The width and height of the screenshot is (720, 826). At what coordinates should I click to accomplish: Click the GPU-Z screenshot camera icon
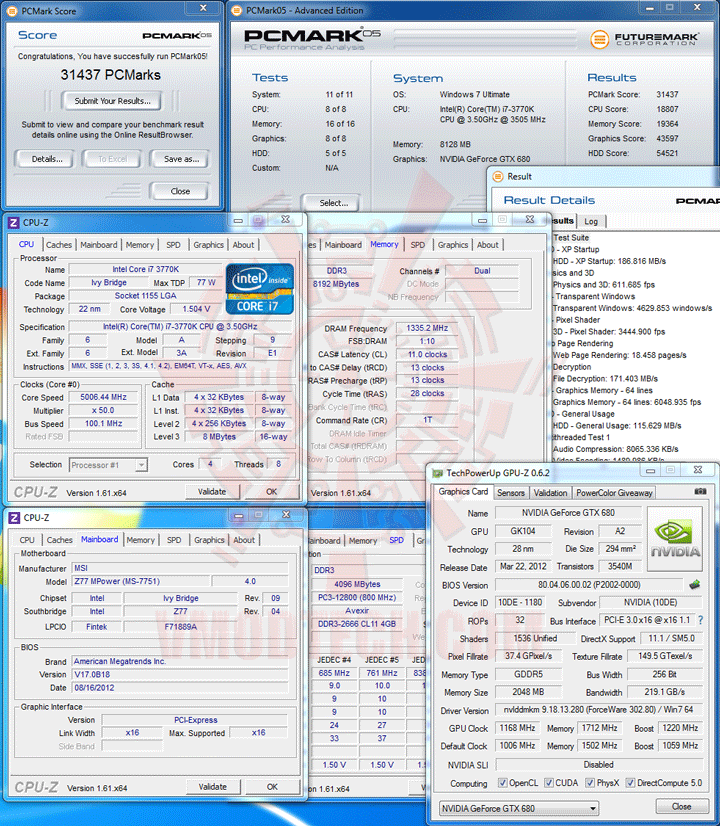(700, 491)
